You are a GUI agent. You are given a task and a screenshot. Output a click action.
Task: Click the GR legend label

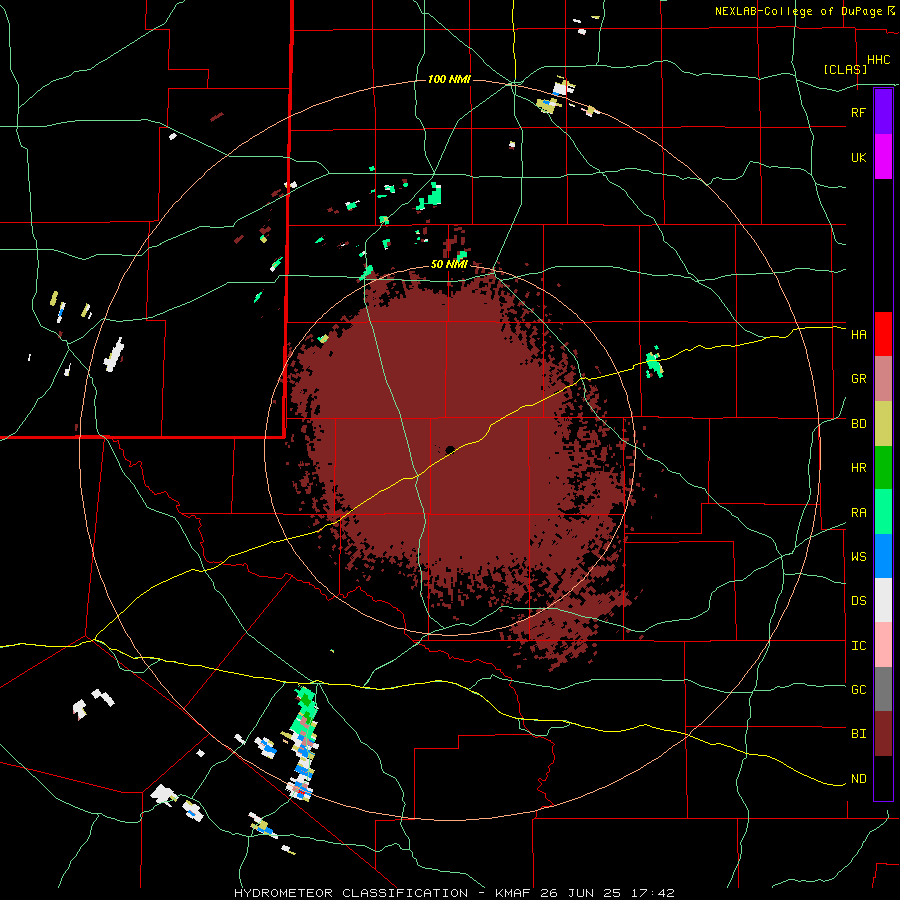point(858,379)
